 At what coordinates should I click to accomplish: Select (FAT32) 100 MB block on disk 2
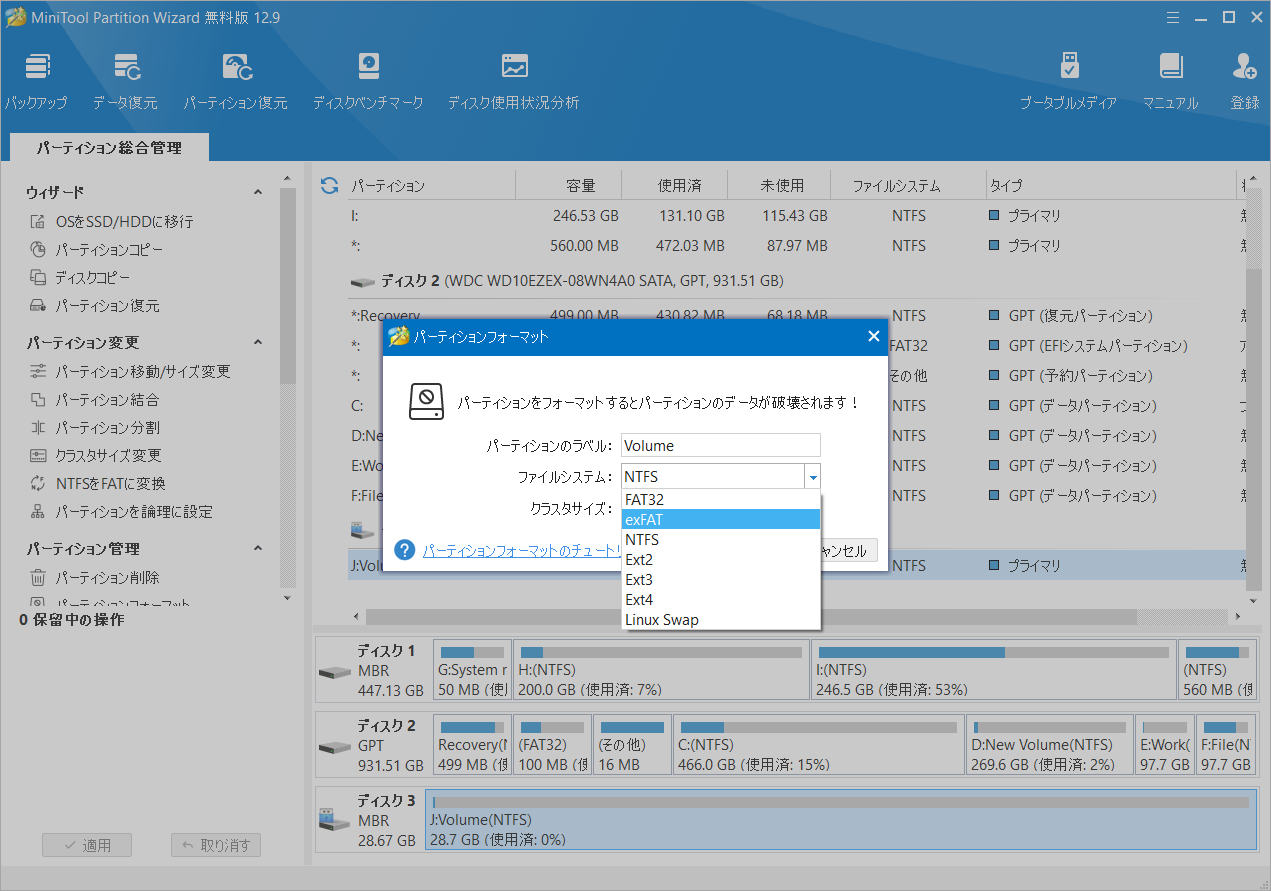tap(552, 745)
